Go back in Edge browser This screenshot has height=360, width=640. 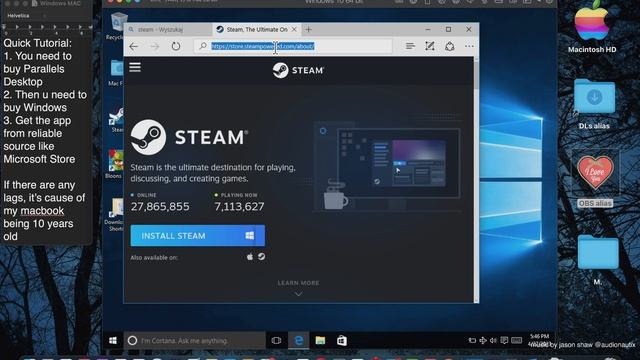coord(133,46)
